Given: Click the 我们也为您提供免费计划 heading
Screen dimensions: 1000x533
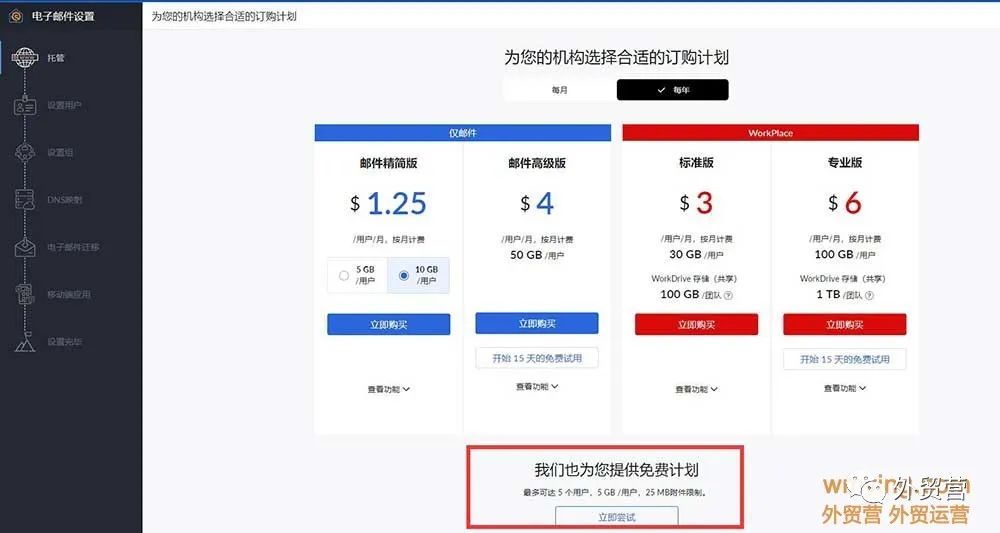Looking at the screenshot, I should coord(617,471).
